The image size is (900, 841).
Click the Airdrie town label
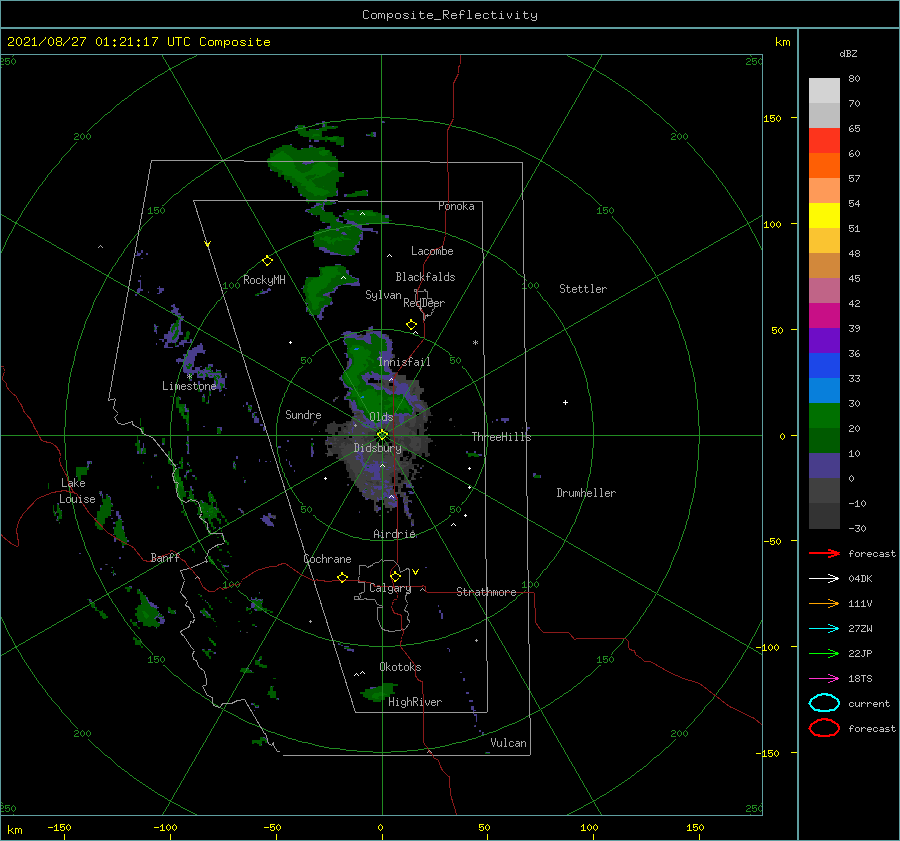tap(394, 534)
